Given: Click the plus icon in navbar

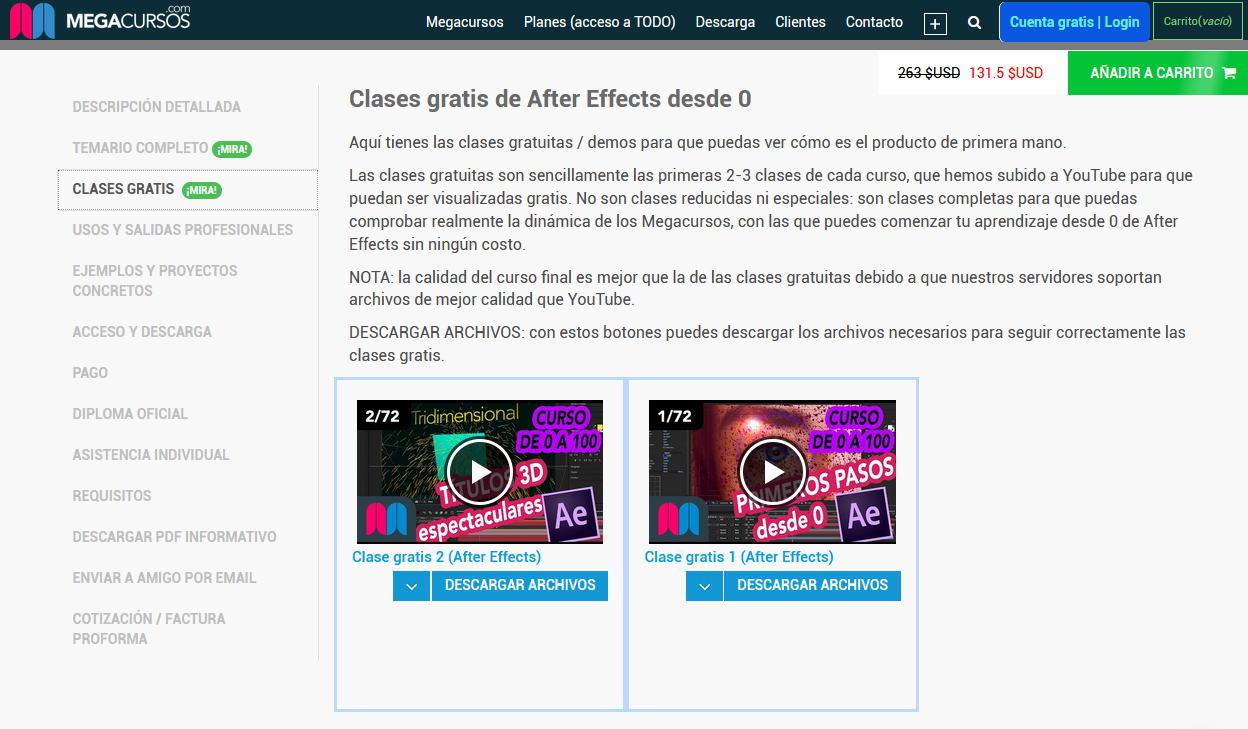Looking at the screenshot, I should click(x=935, y=24).
